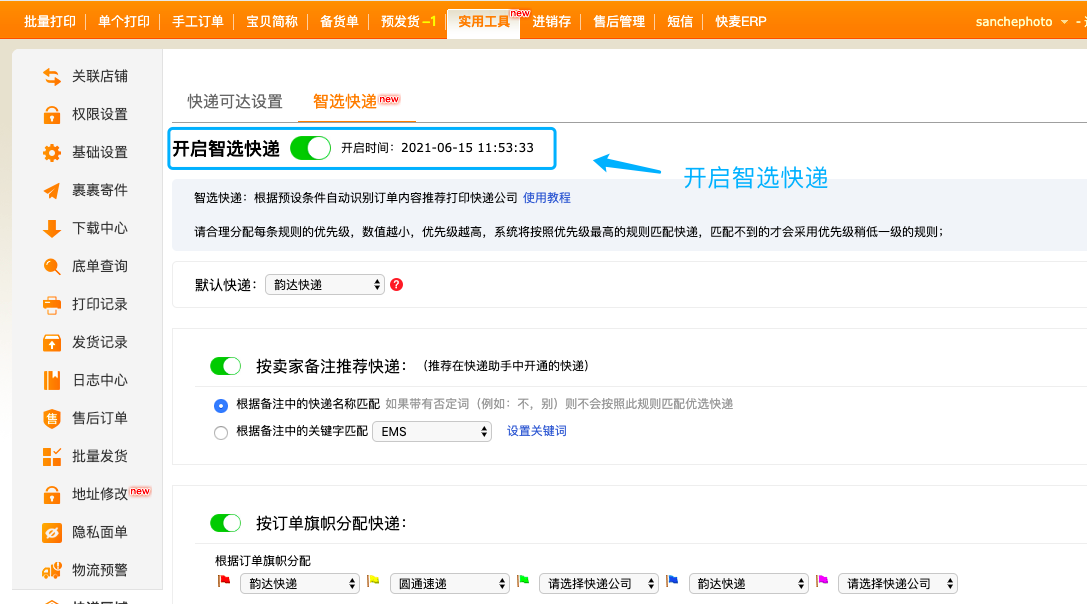Click the 批量发货 grid icon
The width and height of the screenshot is (1087, 604).
(52, 456)
